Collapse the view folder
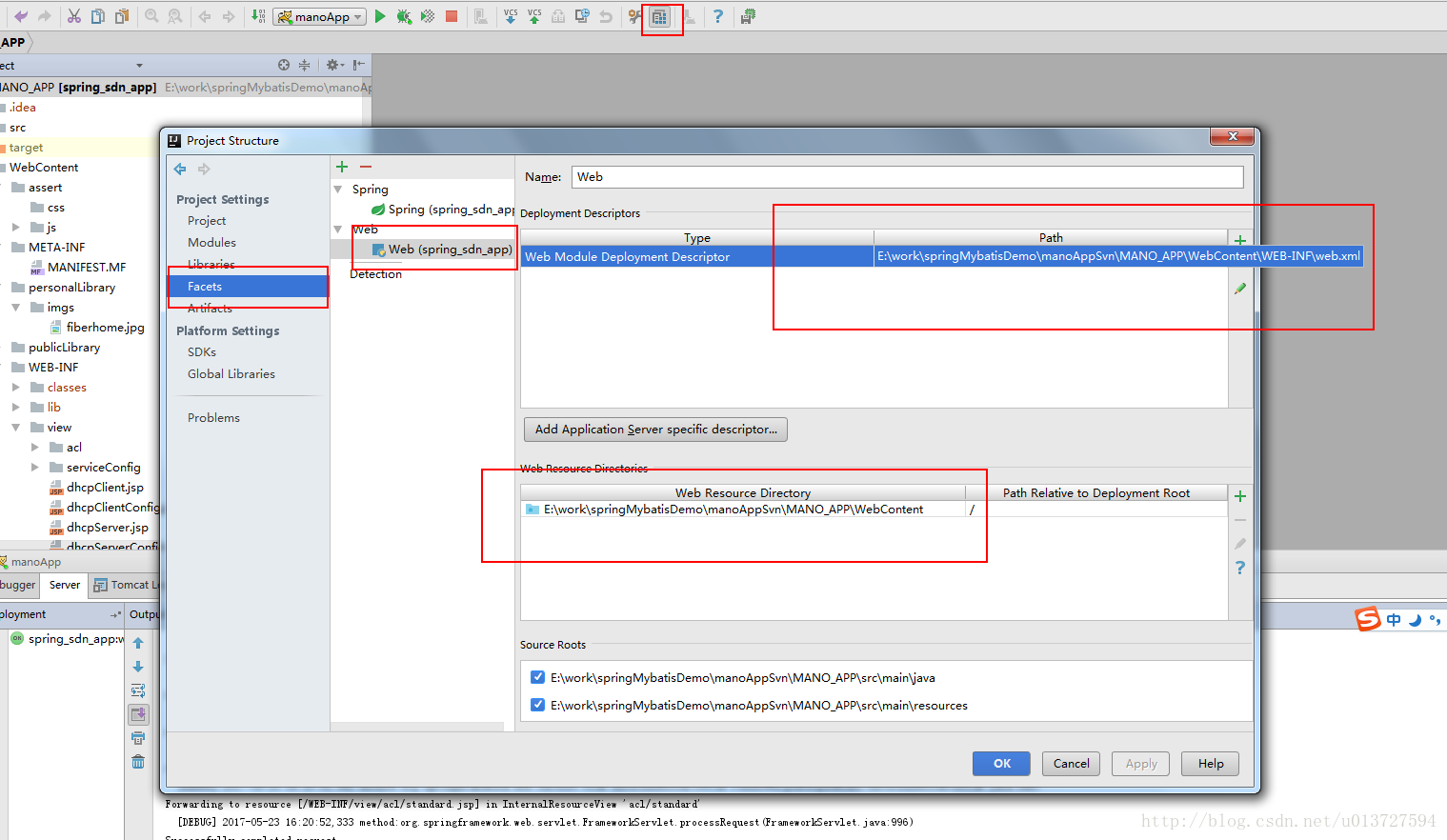 (16, 428)
